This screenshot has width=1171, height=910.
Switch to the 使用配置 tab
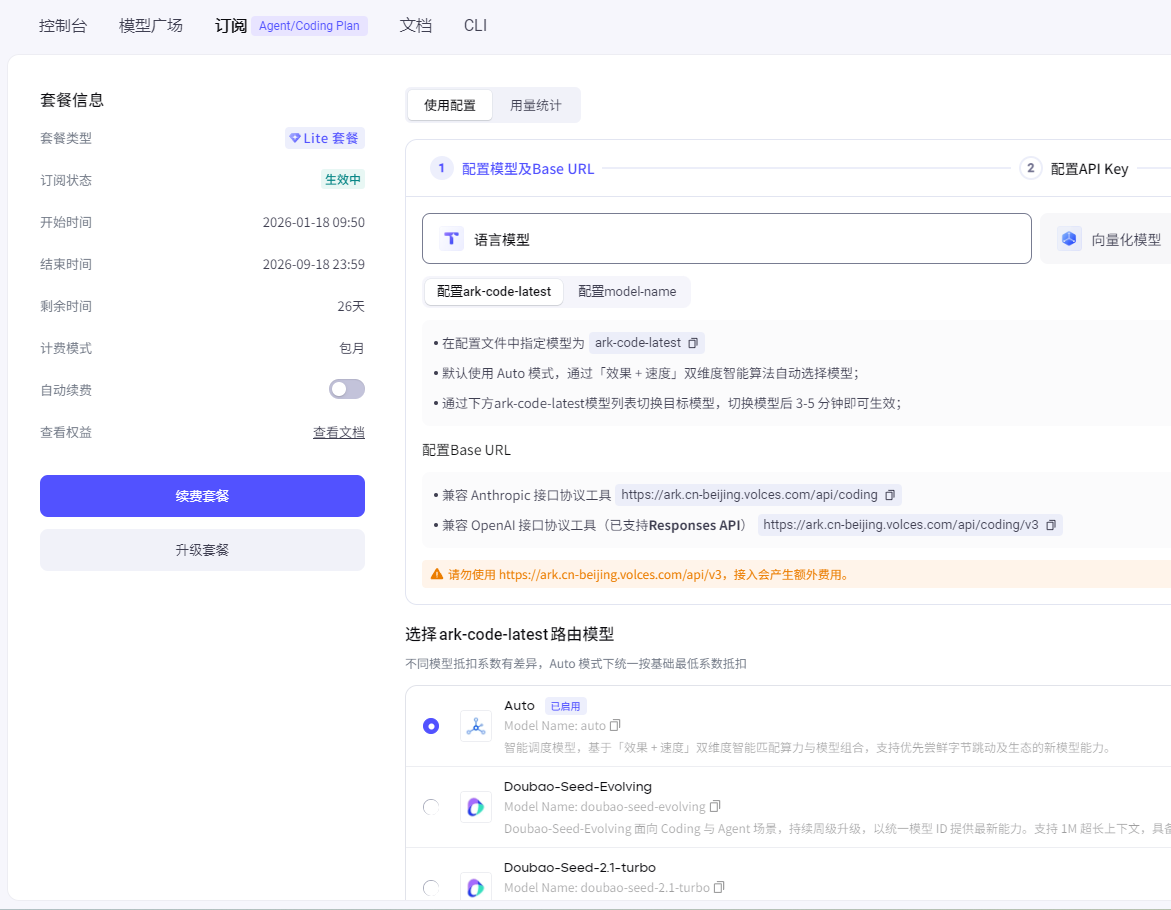(x=450, y=105)
